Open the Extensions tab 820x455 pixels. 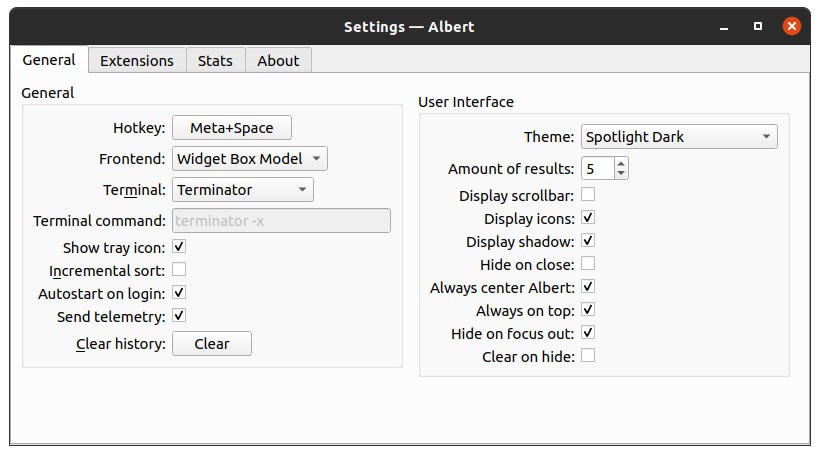coord(137,61)
